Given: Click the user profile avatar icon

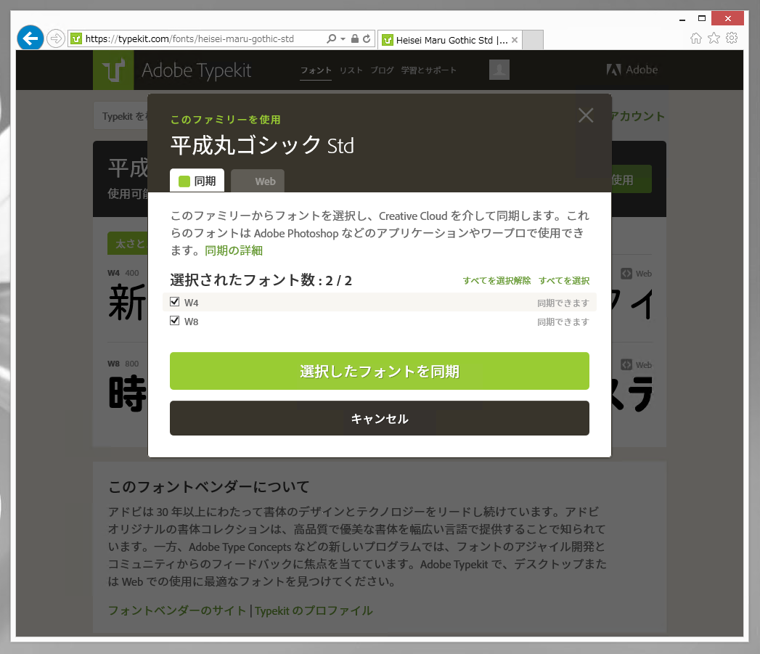Looking at the screenshot, I should pos(499,70).
